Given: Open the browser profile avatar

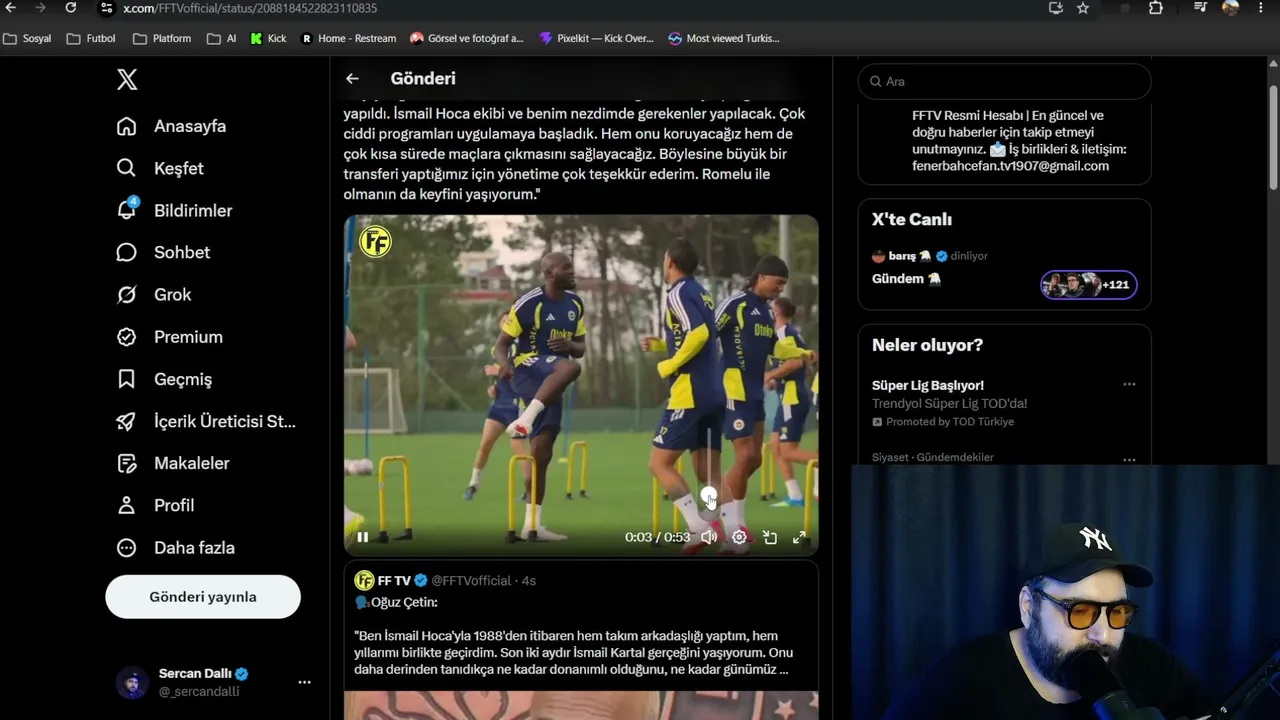Looking at the screenshot, I should click(1231, 8).
